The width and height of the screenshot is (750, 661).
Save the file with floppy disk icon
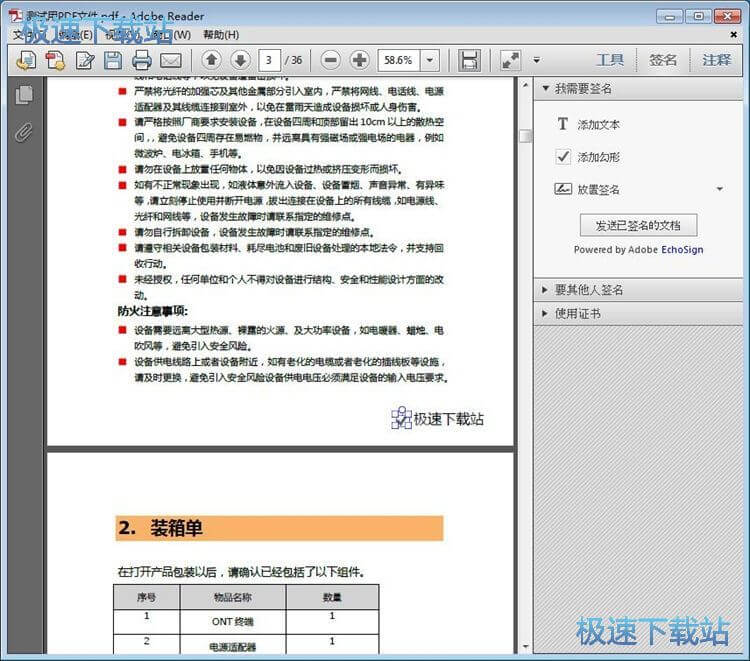pos(113,60)
